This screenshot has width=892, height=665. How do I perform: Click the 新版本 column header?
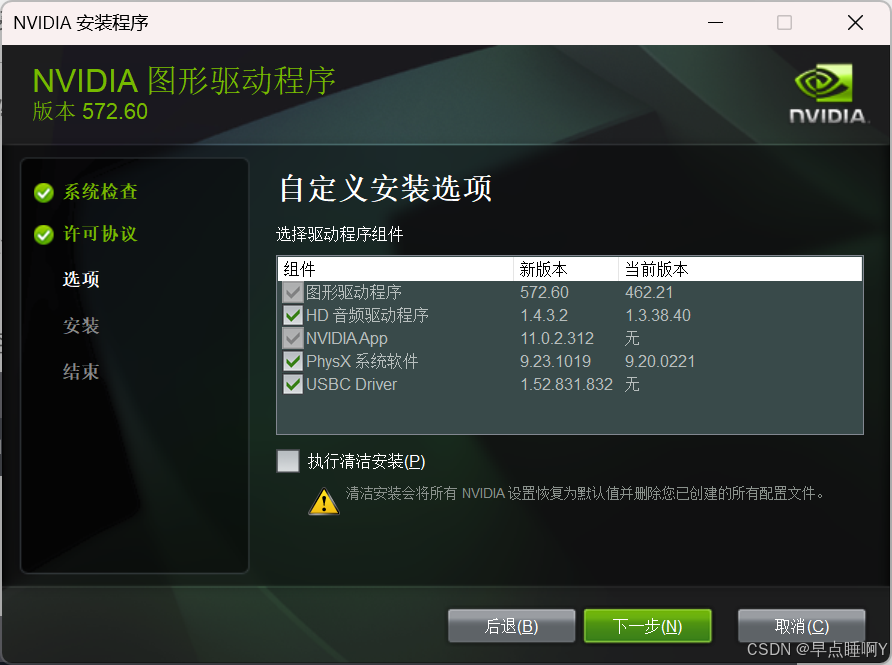(x=566, y=269)
